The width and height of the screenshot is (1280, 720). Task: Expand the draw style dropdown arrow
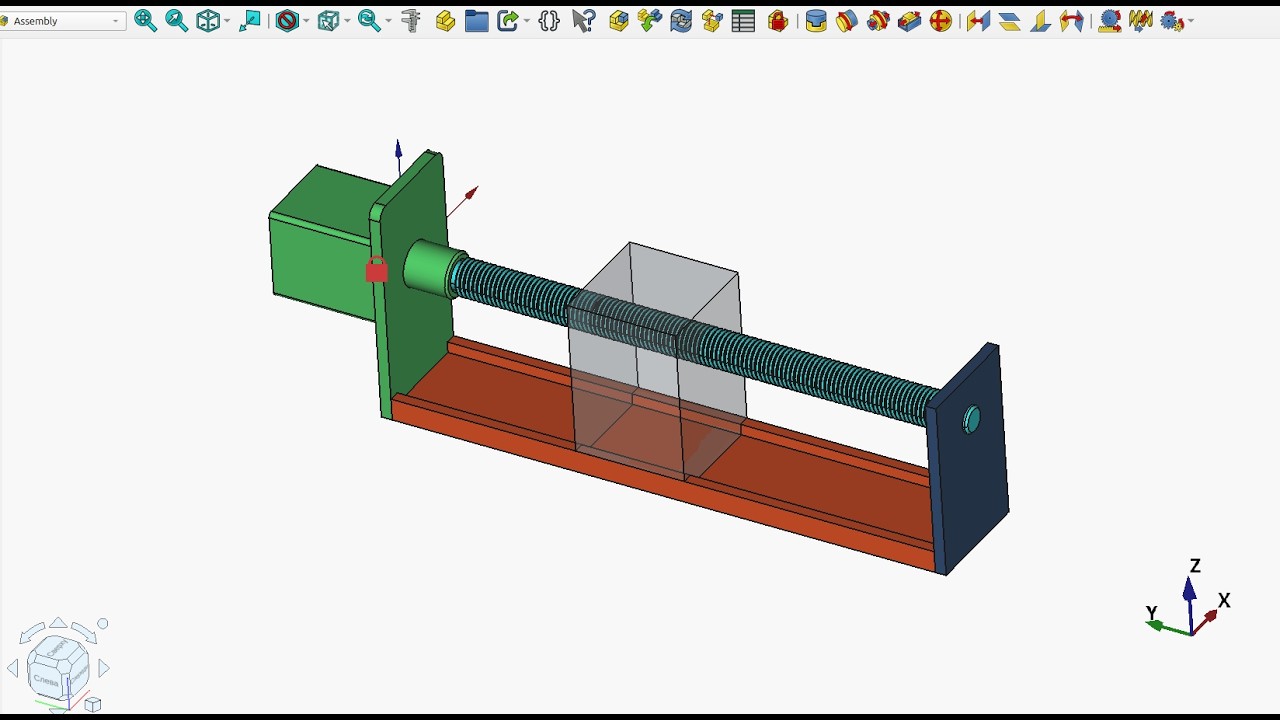(306, 21)
